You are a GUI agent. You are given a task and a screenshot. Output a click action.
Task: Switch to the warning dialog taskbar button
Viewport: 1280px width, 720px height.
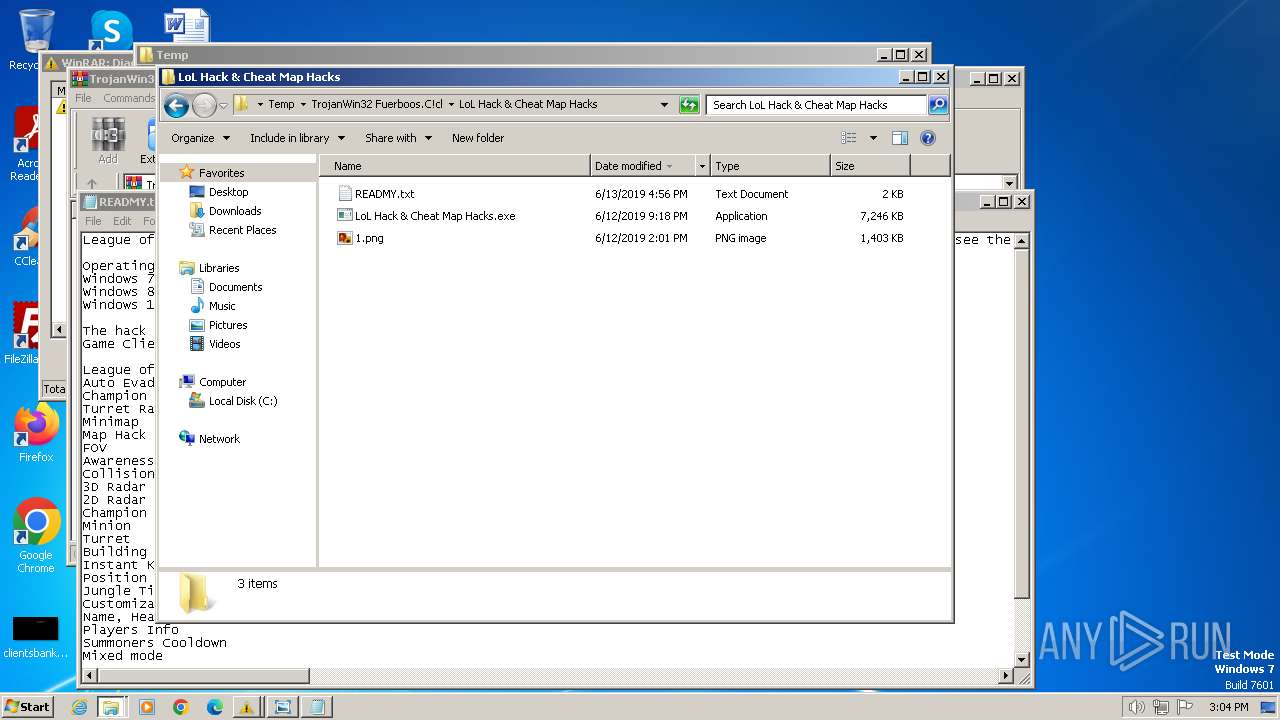click(247, 707)
